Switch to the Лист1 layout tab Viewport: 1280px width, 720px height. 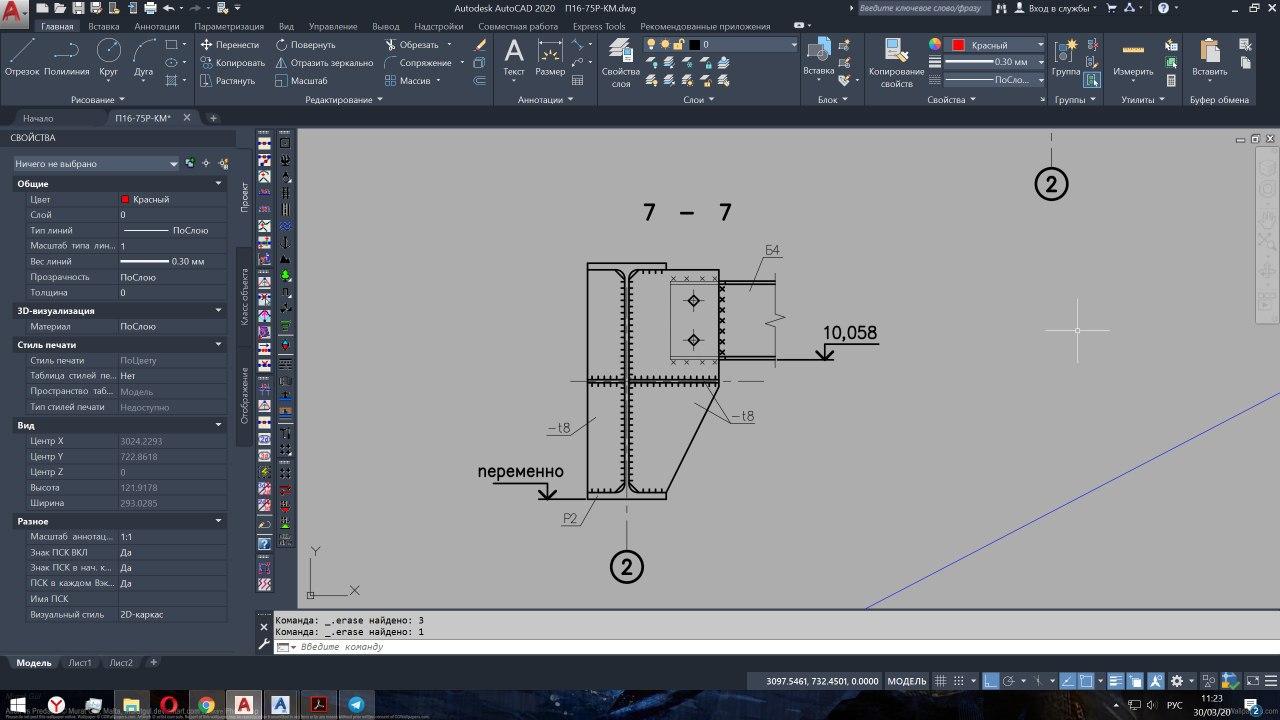79,662
